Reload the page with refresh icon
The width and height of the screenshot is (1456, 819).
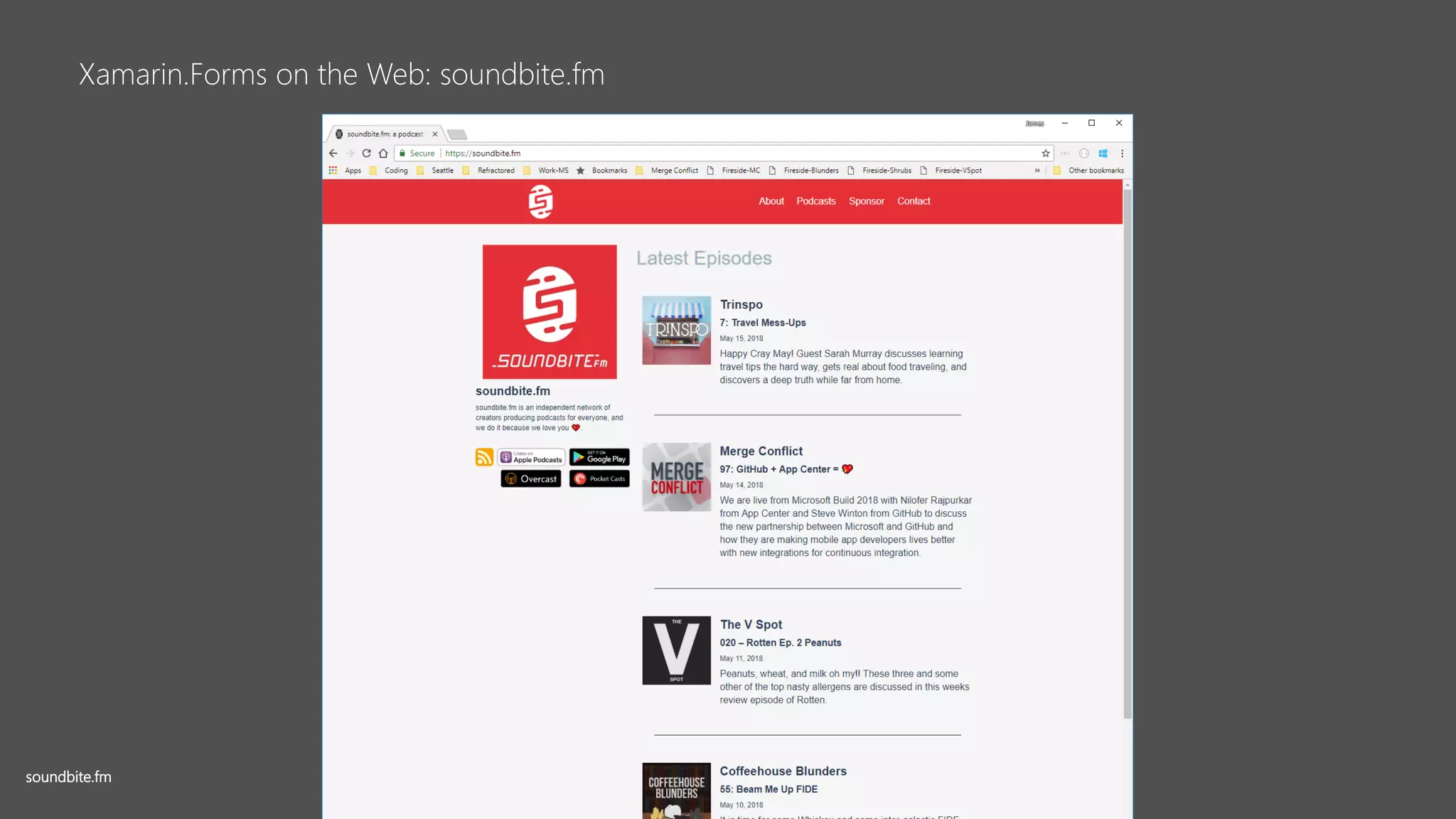point(366,153)
